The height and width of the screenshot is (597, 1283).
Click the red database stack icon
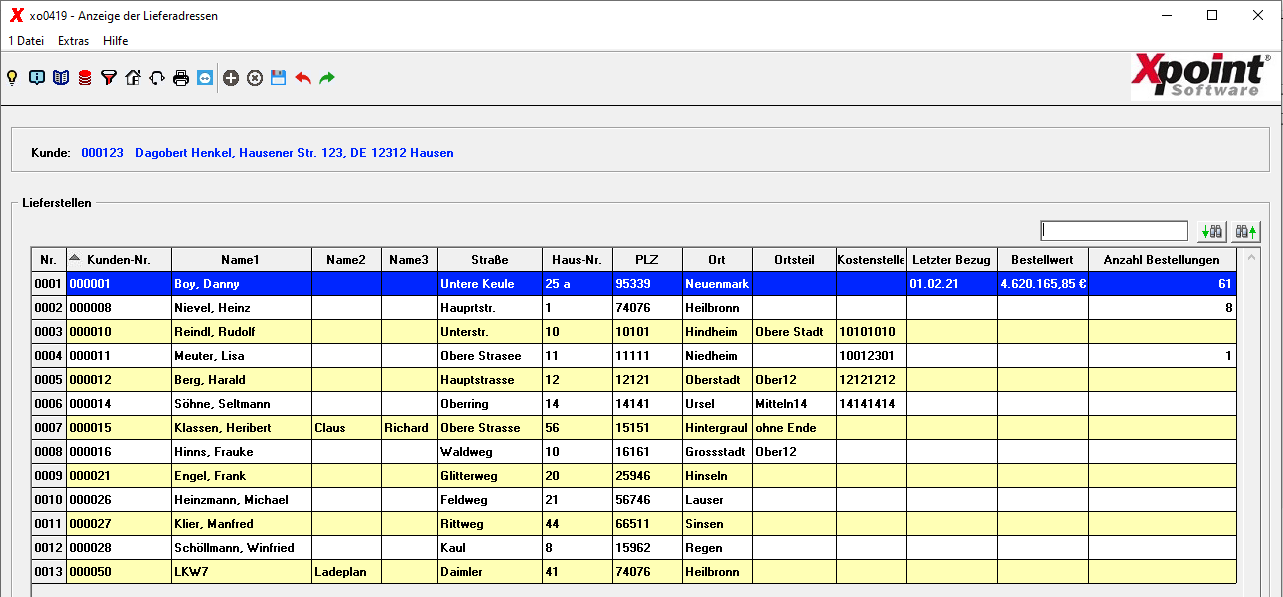coord(85,77)
